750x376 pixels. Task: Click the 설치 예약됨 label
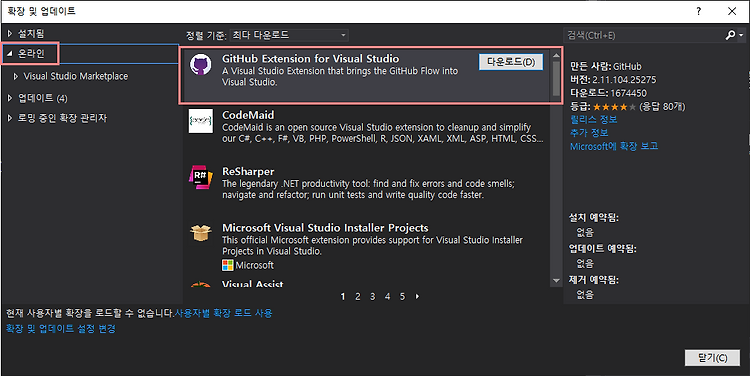coord(594,218)
